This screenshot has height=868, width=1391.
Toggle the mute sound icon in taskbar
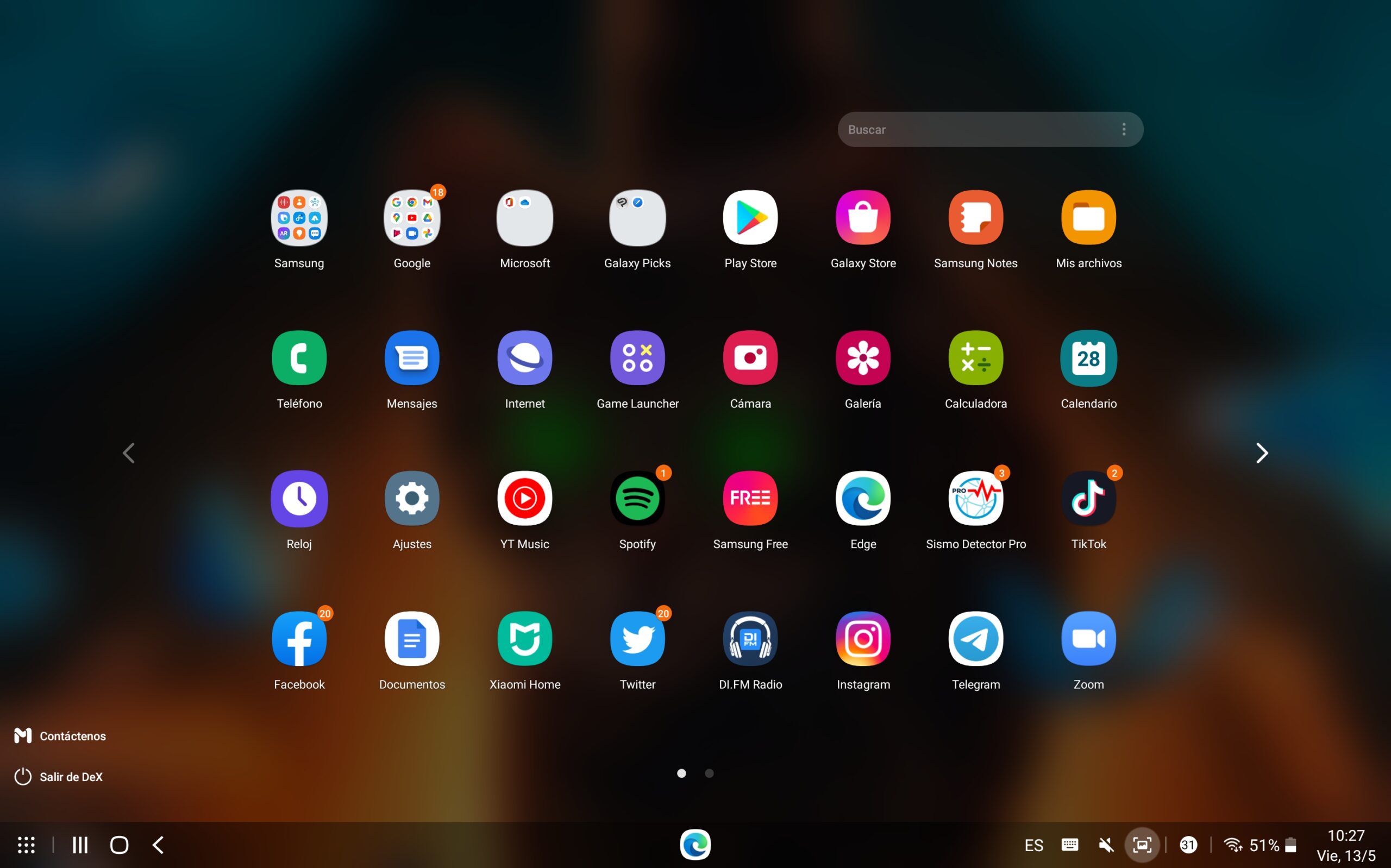tap(1106, 845)
